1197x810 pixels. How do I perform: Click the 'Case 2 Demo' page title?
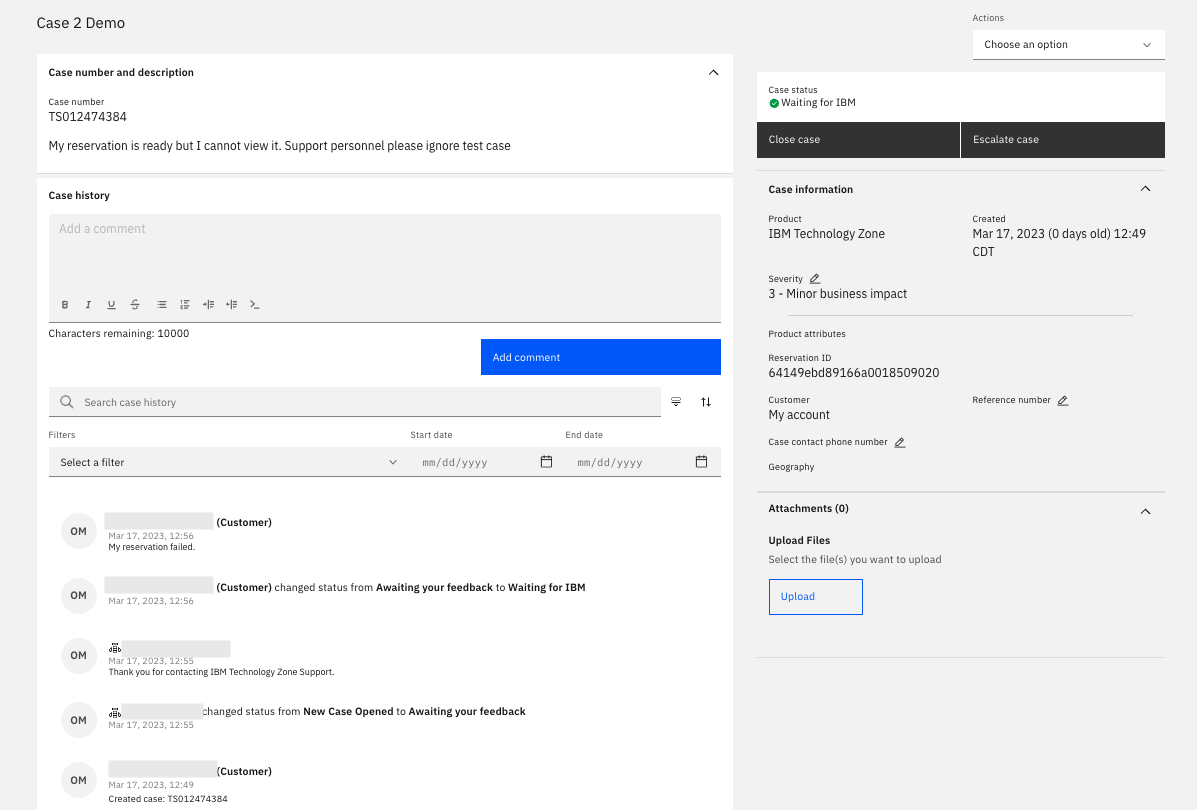point(81,23)
